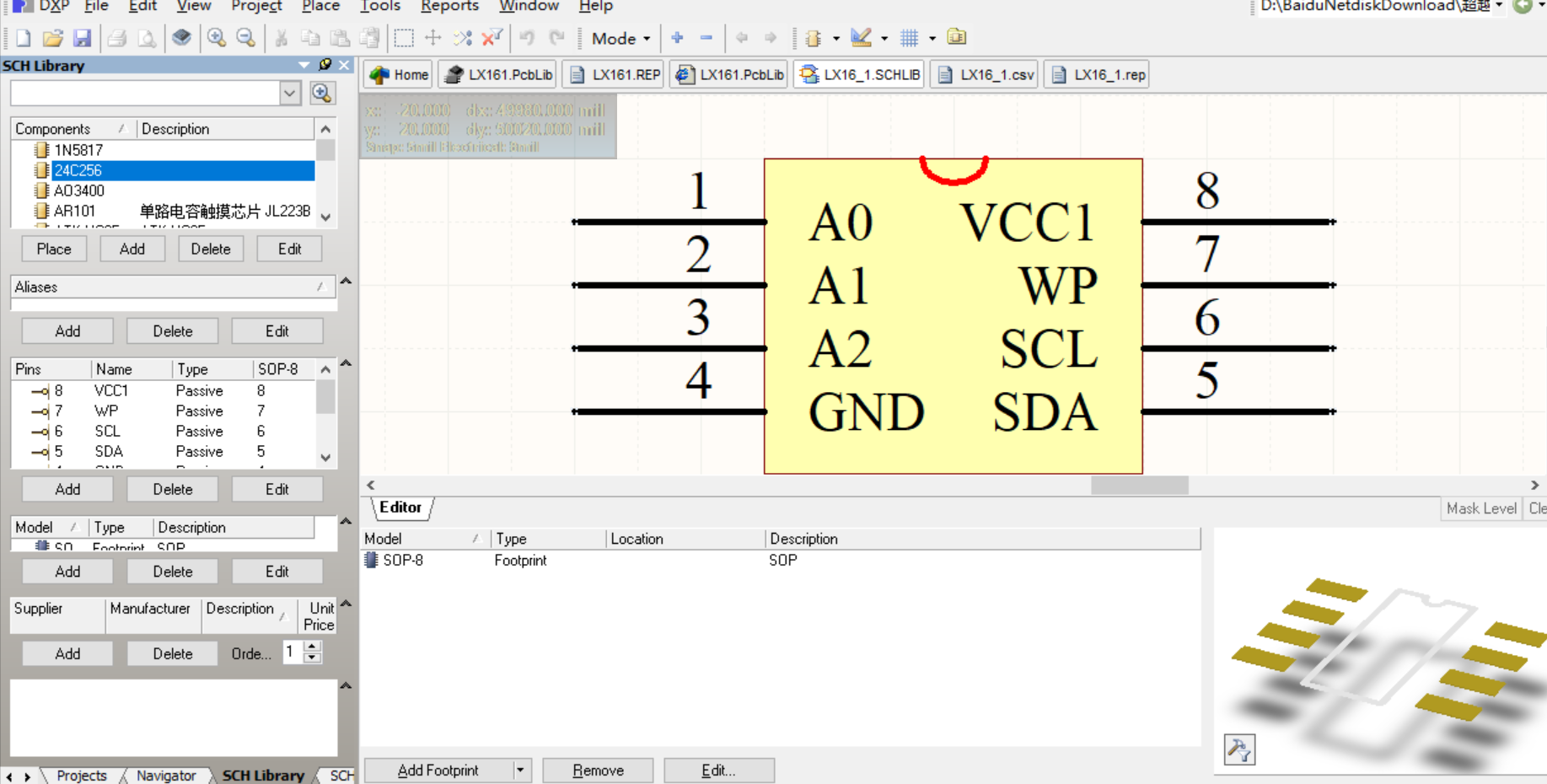Open the Add Footprint dropdown arrow

pyautogui.click(x=520, y=771)
